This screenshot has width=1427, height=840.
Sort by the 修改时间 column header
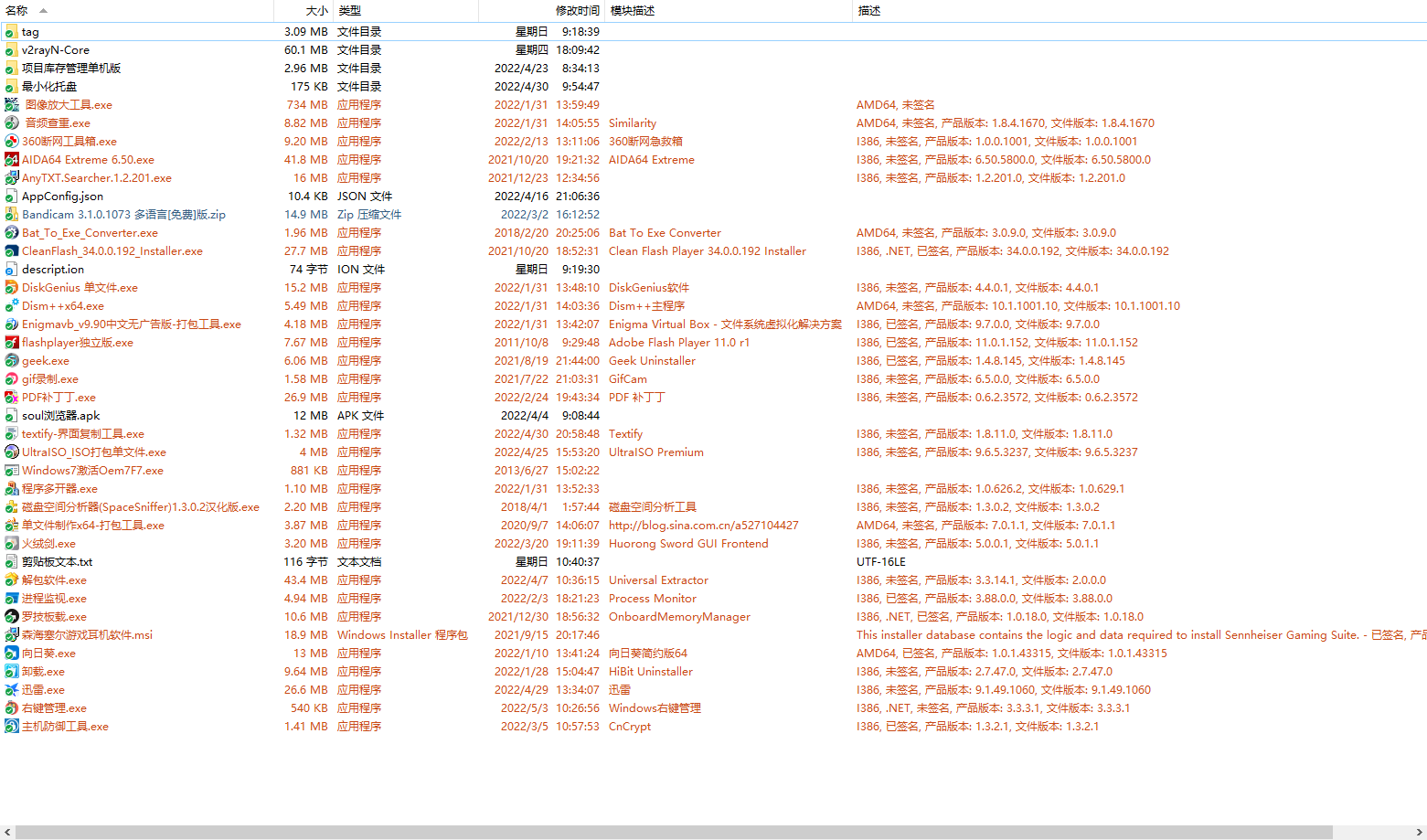577,11
